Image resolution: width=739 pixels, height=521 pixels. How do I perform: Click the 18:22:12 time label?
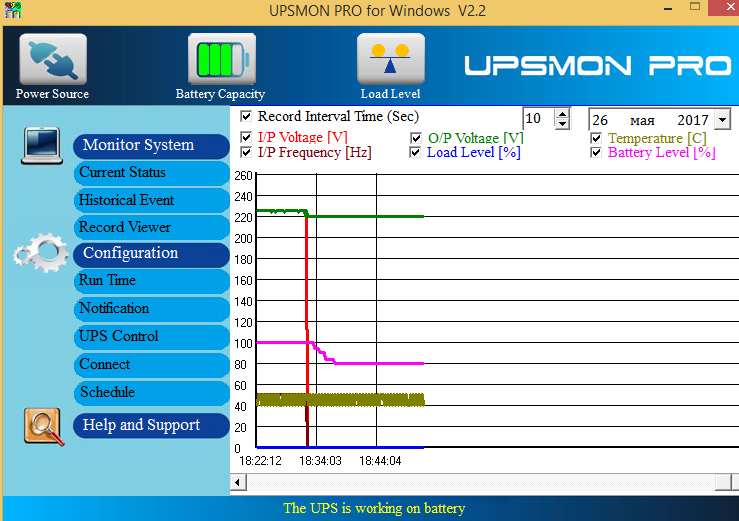click(x=260, y=461)
